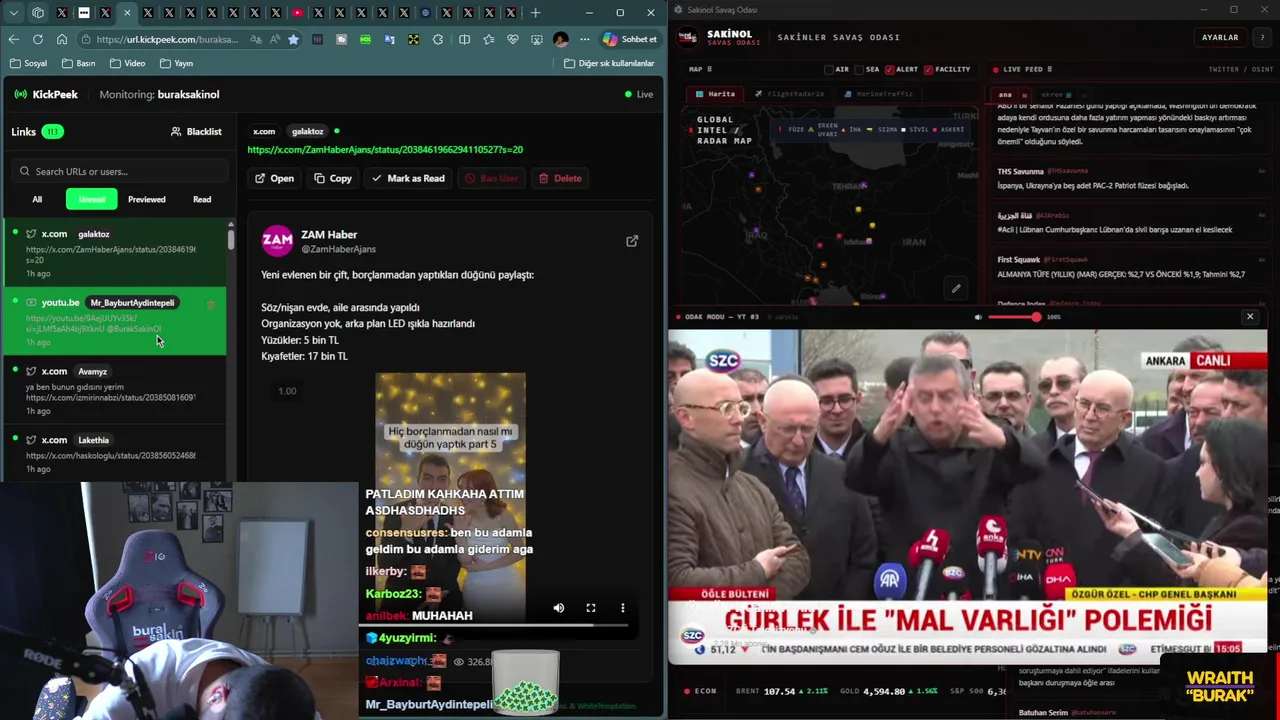1280x720 pixels.
Task: Click the read aloud icon in address bar
Action: point(275,39)
